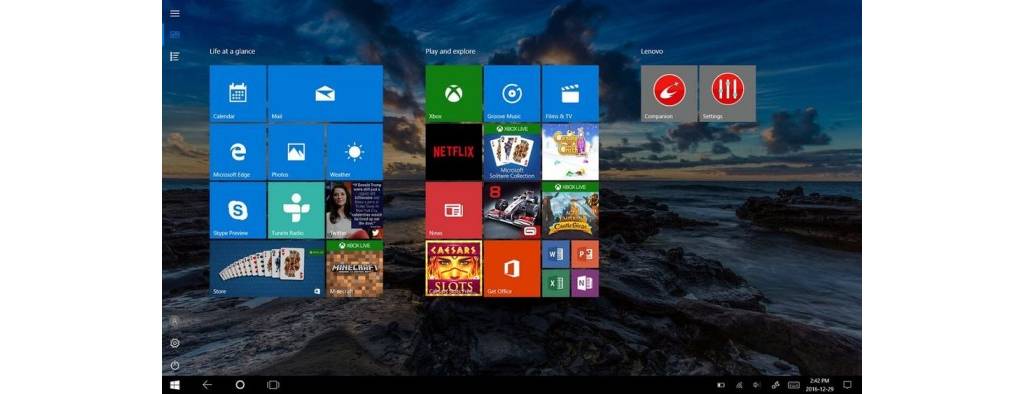Open the small Word tile
Viewport: 1024px width, 394px height.
556,254
